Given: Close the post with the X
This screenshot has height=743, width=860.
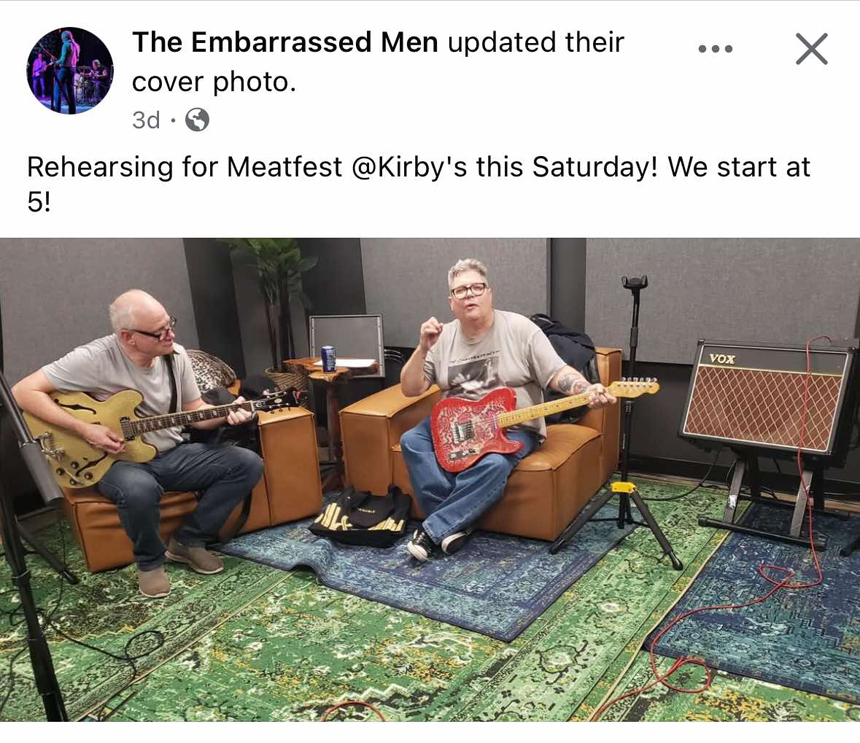Looking at the screenshot, I should 811,49.
